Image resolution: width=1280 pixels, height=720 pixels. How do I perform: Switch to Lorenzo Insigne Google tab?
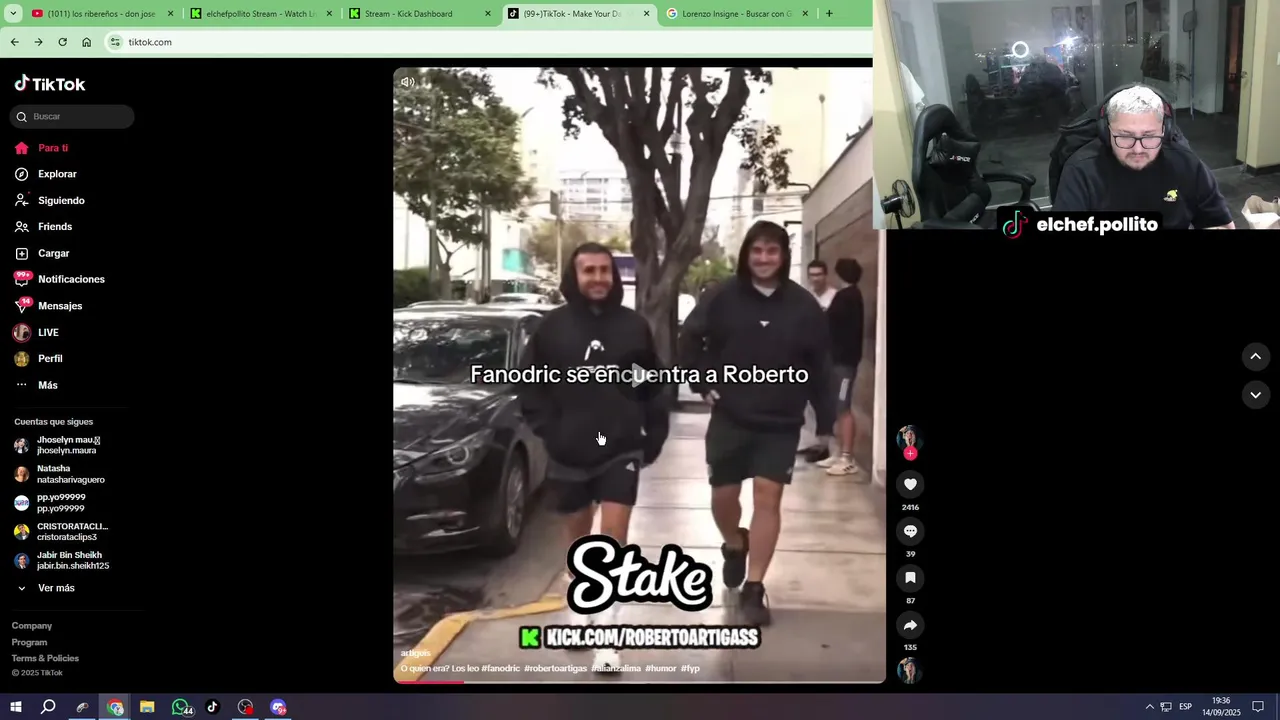pyautogui.click(x=738, y=14)
